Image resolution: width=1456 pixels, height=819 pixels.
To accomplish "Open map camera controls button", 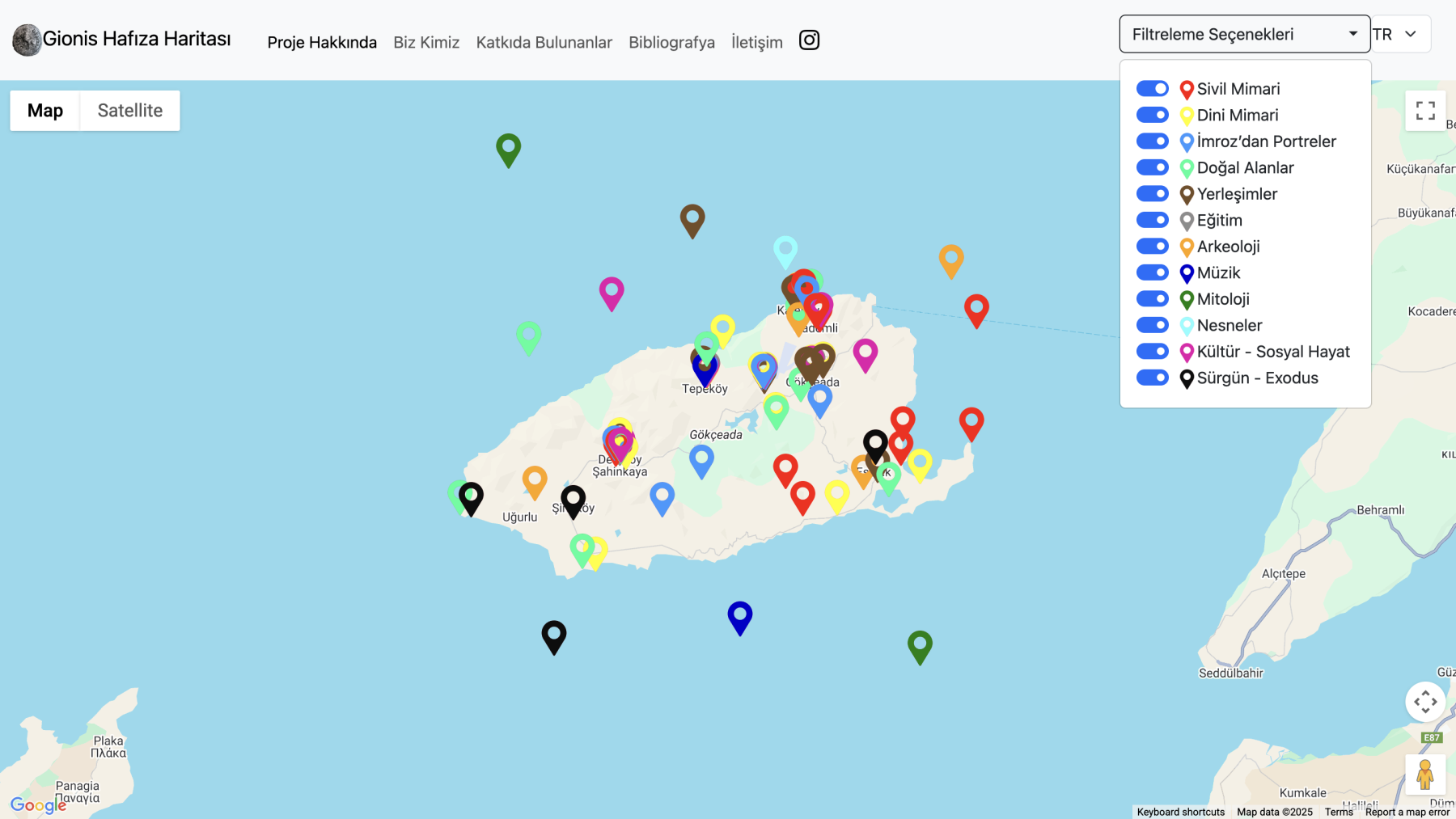I will (1424, 702).
